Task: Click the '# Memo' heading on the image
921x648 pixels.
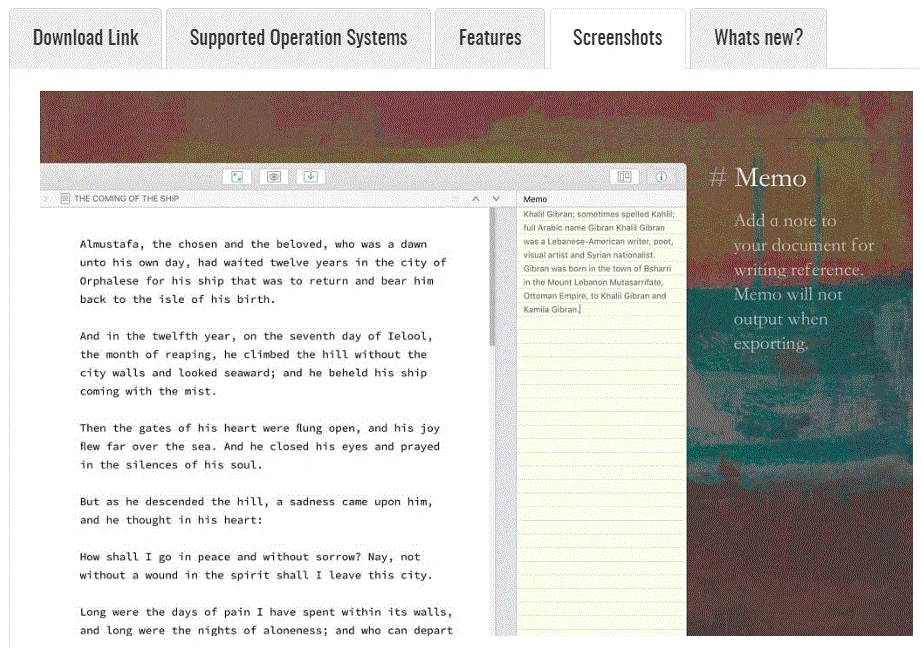Action: pos(758,177)
